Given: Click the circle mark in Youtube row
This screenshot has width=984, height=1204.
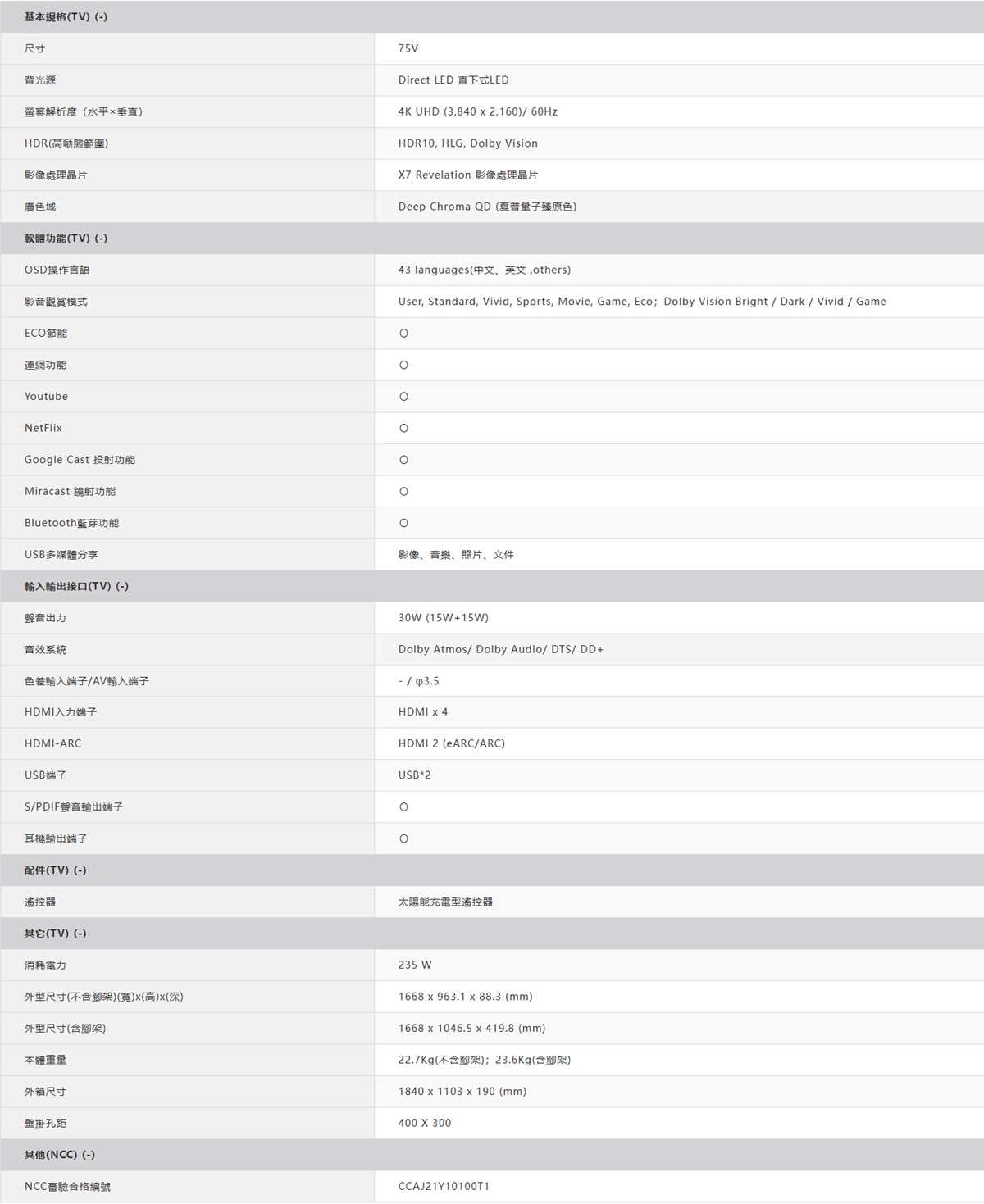Looking at the screenshot, I should [x=403, y=397].
